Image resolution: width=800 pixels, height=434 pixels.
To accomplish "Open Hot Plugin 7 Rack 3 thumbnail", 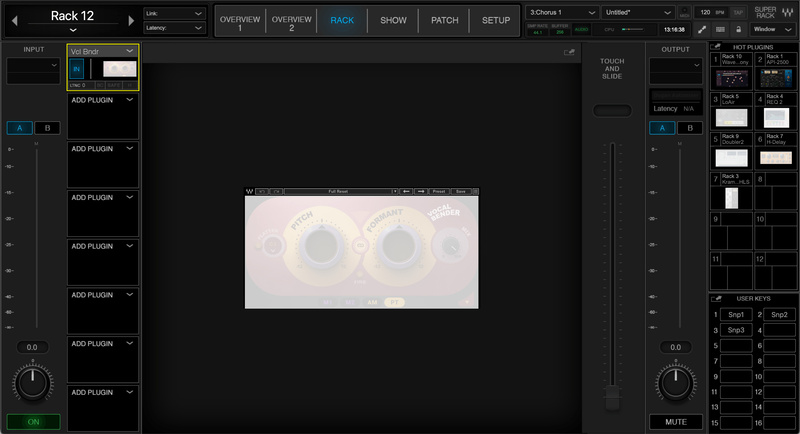I will [x=732, y=198].
